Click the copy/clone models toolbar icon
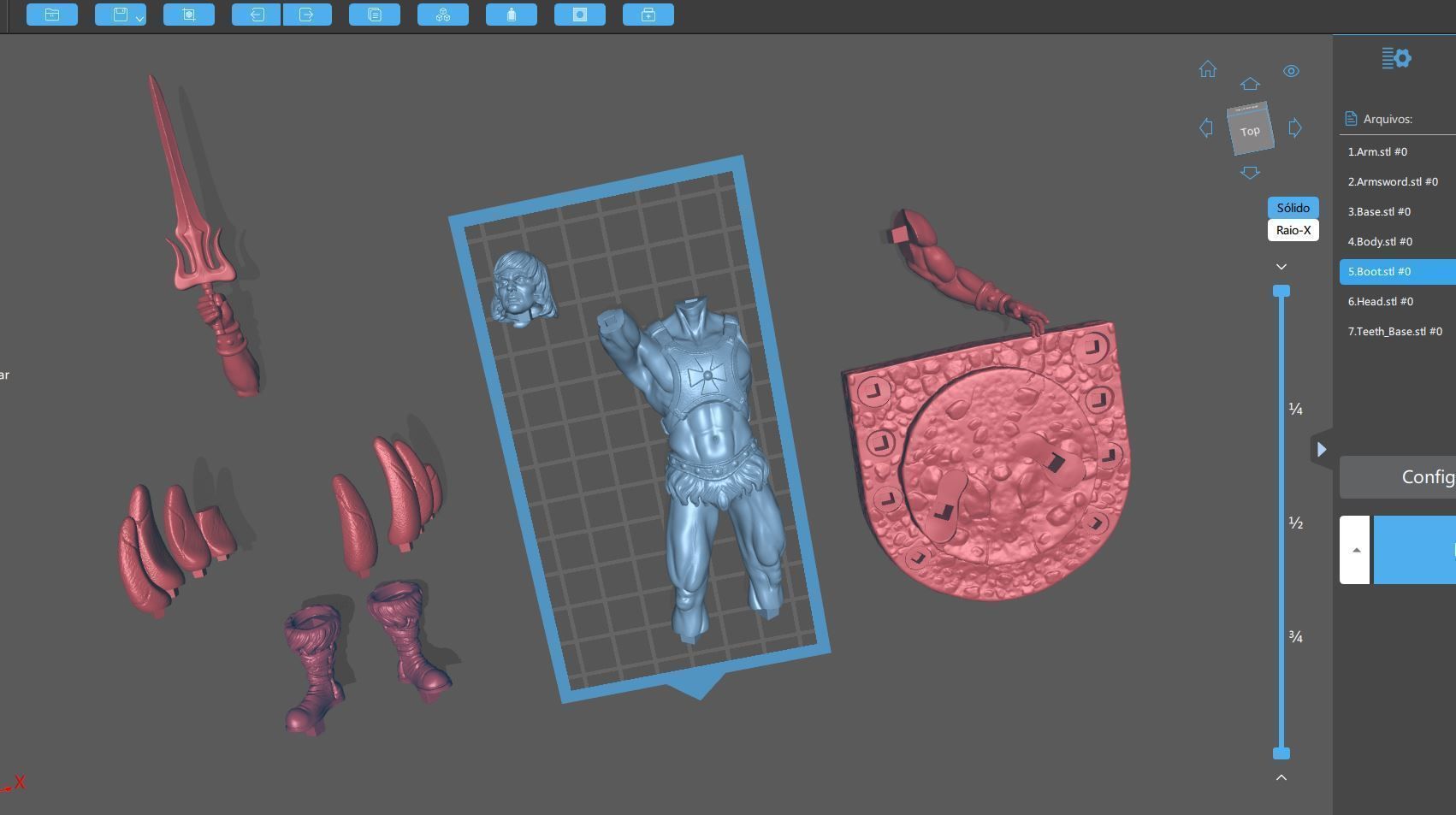Image resolution: width=1456 pixels, height=815 pixels. (x=375, y=15)
